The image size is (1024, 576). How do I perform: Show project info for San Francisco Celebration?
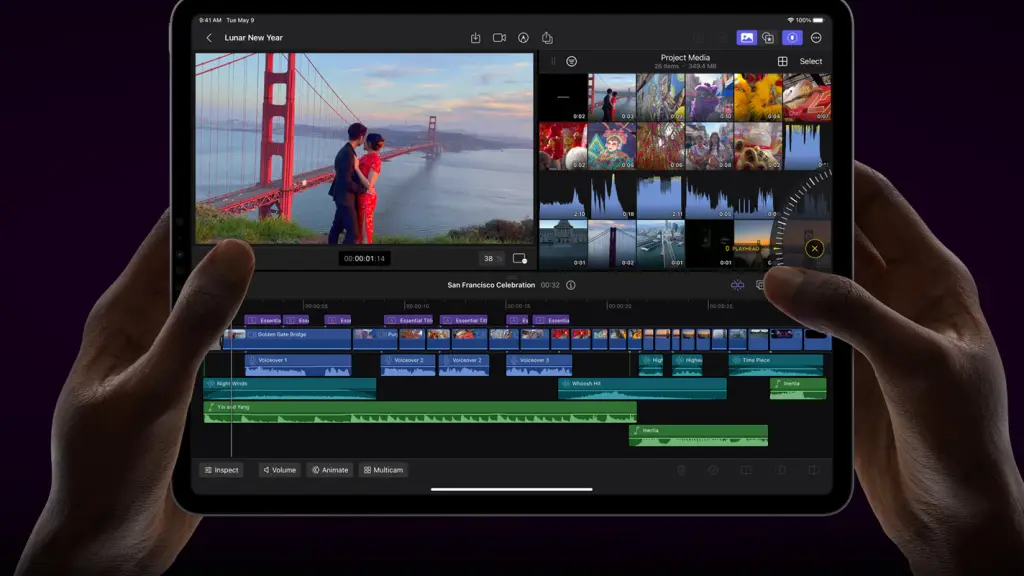(571, 285)
